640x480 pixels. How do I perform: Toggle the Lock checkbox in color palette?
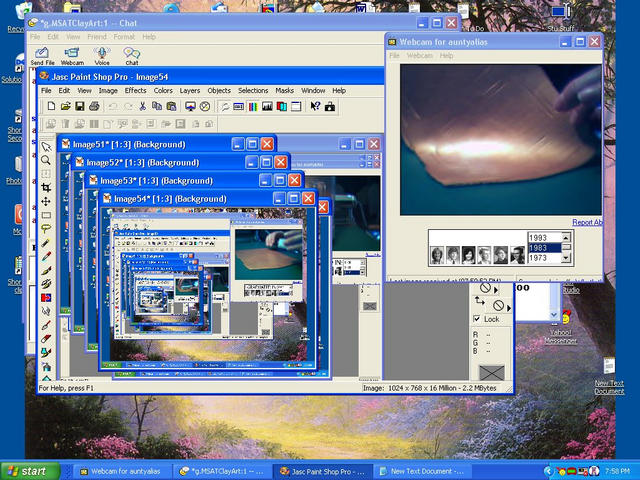coord(477,319)
